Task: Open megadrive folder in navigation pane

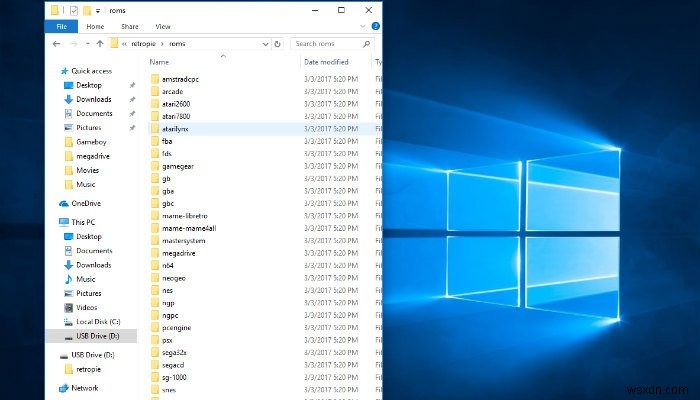Action: coord(93,156)
